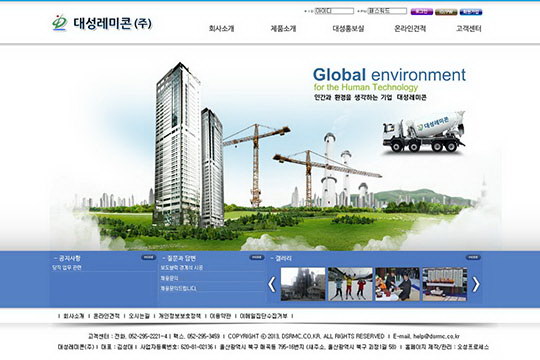Image resolution: width=540 pixels, height=360 pixels.
Task: Click the 오시는길 footer link
Action: point(139,316)
